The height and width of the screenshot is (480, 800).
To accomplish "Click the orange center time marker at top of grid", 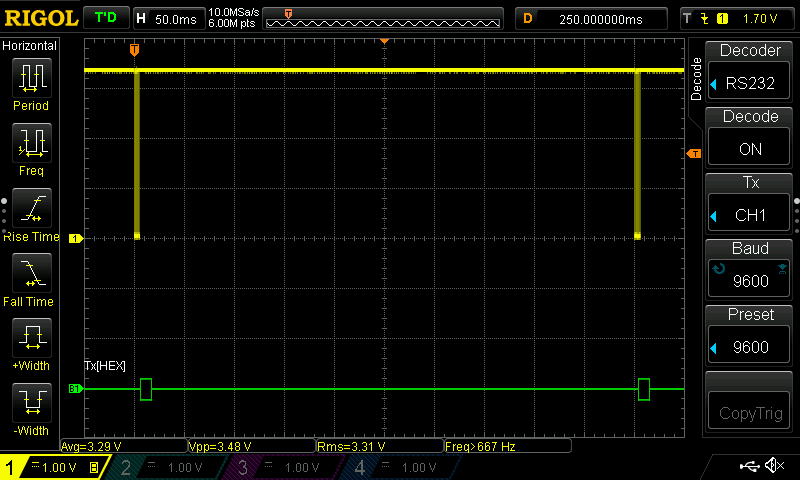I will (384, 41).
